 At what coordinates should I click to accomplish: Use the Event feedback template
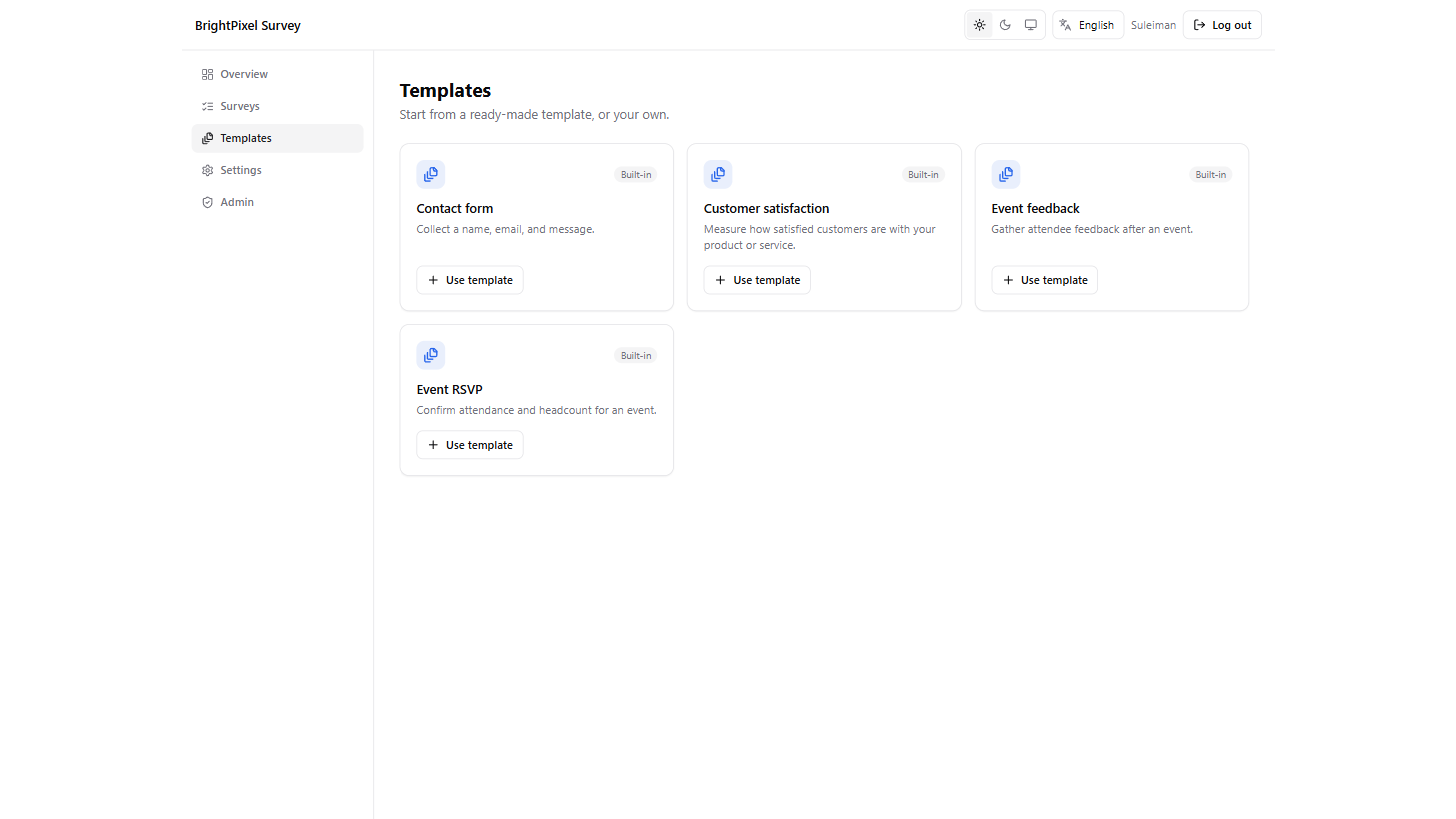tap(1045, 280)
